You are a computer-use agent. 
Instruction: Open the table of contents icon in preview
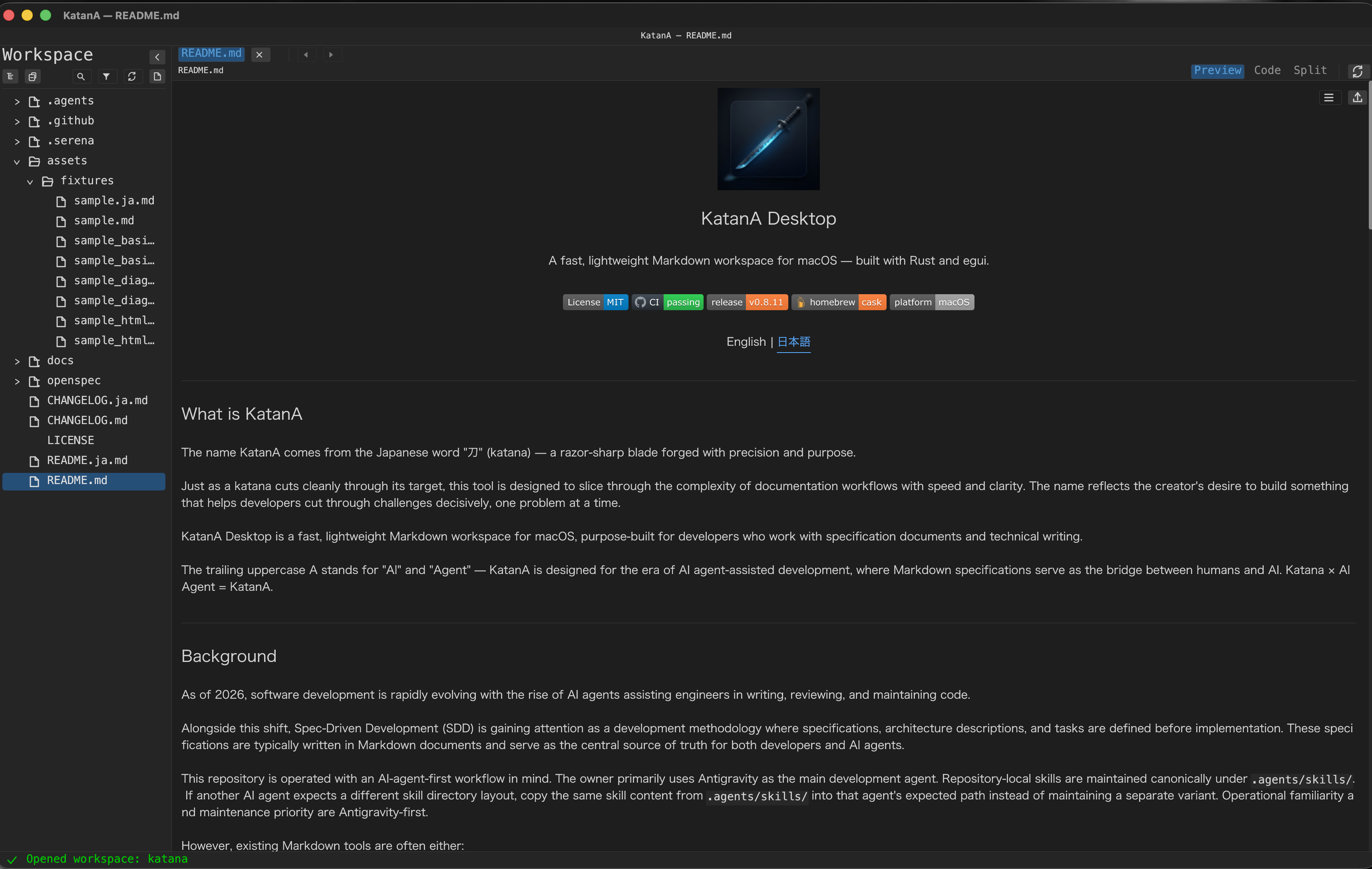click(1329, 98)
